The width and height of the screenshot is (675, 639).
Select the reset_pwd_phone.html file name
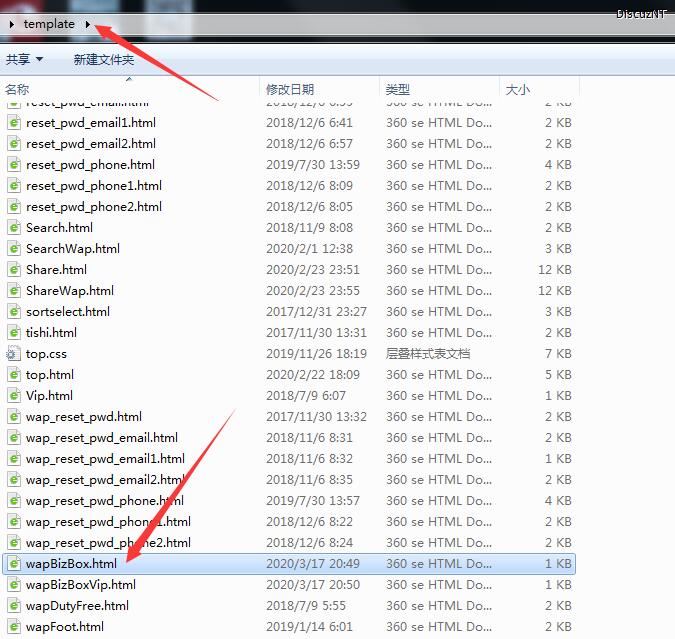pos(90,165)
